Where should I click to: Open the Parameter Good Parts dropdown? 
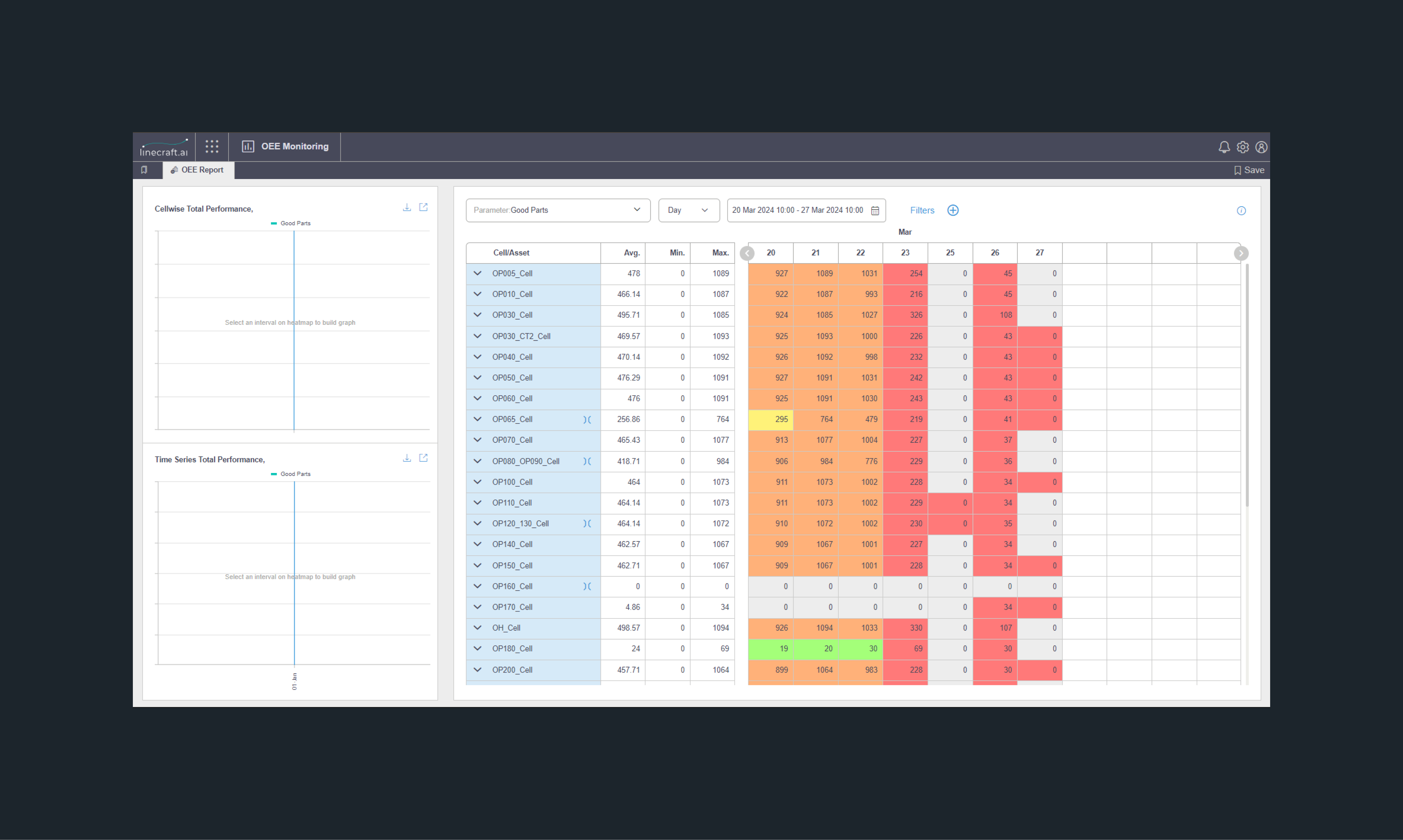point(558,211)
